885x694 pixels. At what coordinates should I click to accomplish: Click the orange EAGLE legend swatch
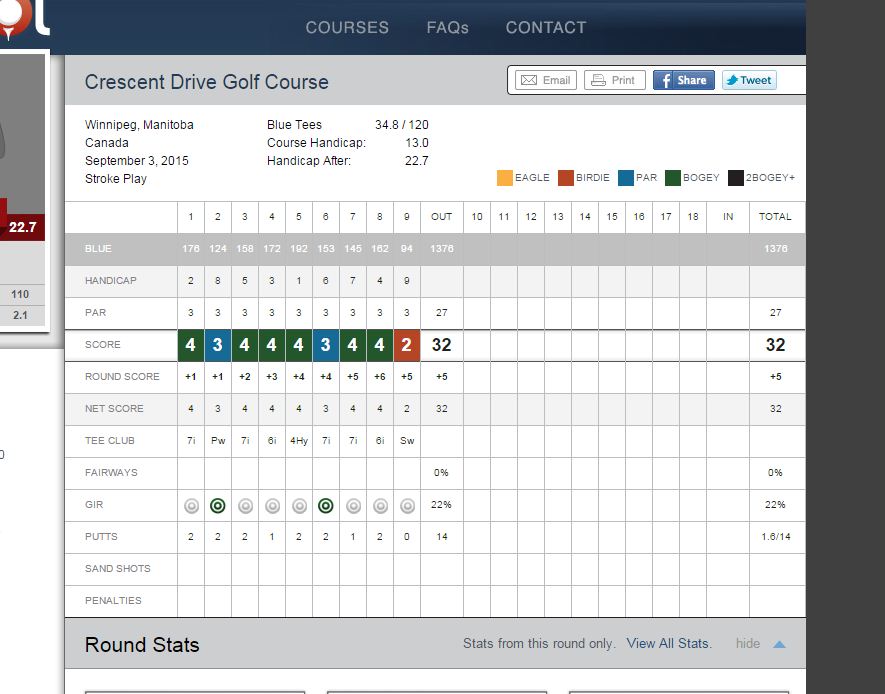504,178
